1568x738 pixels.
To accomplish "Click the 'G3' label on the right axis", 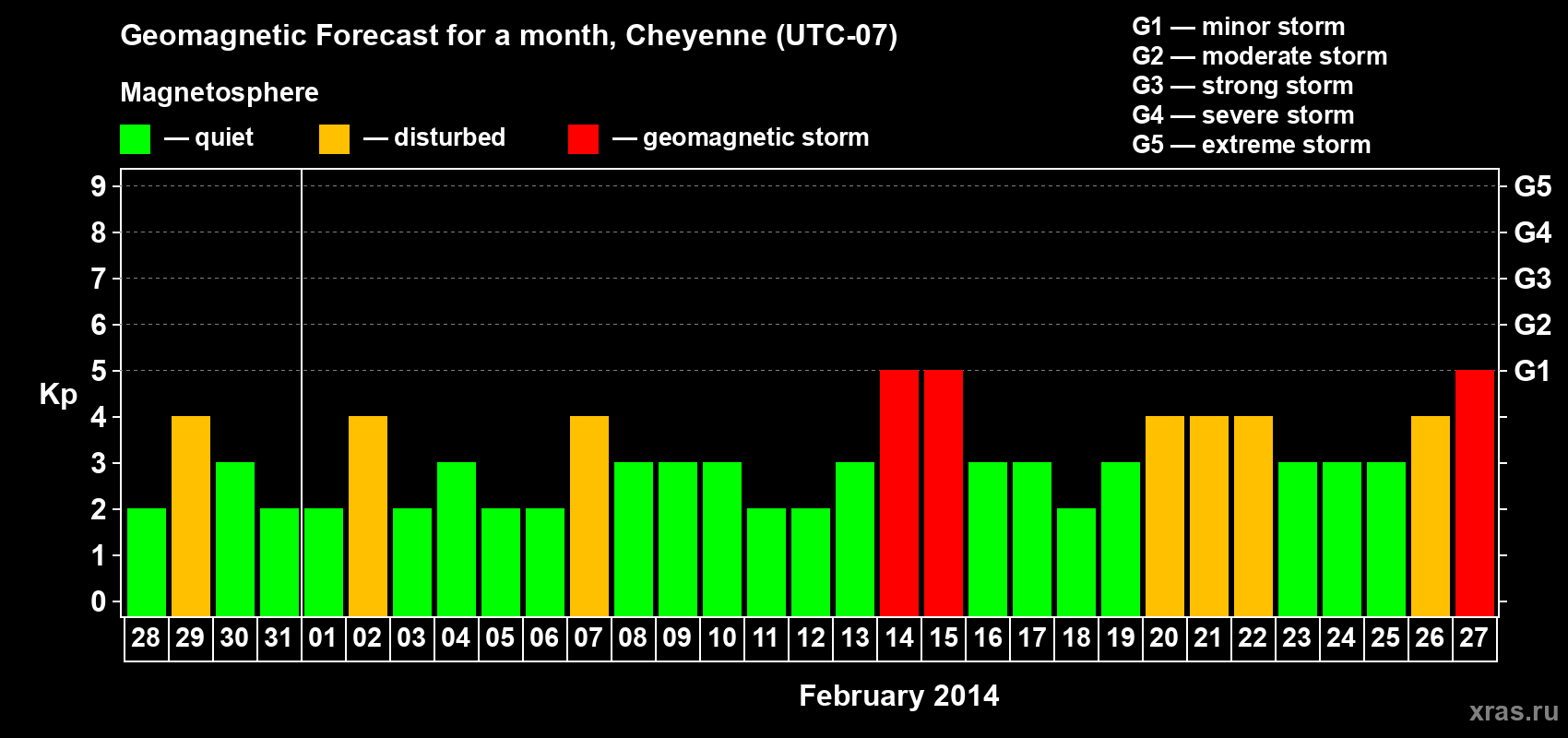I will pos(1533,279).
